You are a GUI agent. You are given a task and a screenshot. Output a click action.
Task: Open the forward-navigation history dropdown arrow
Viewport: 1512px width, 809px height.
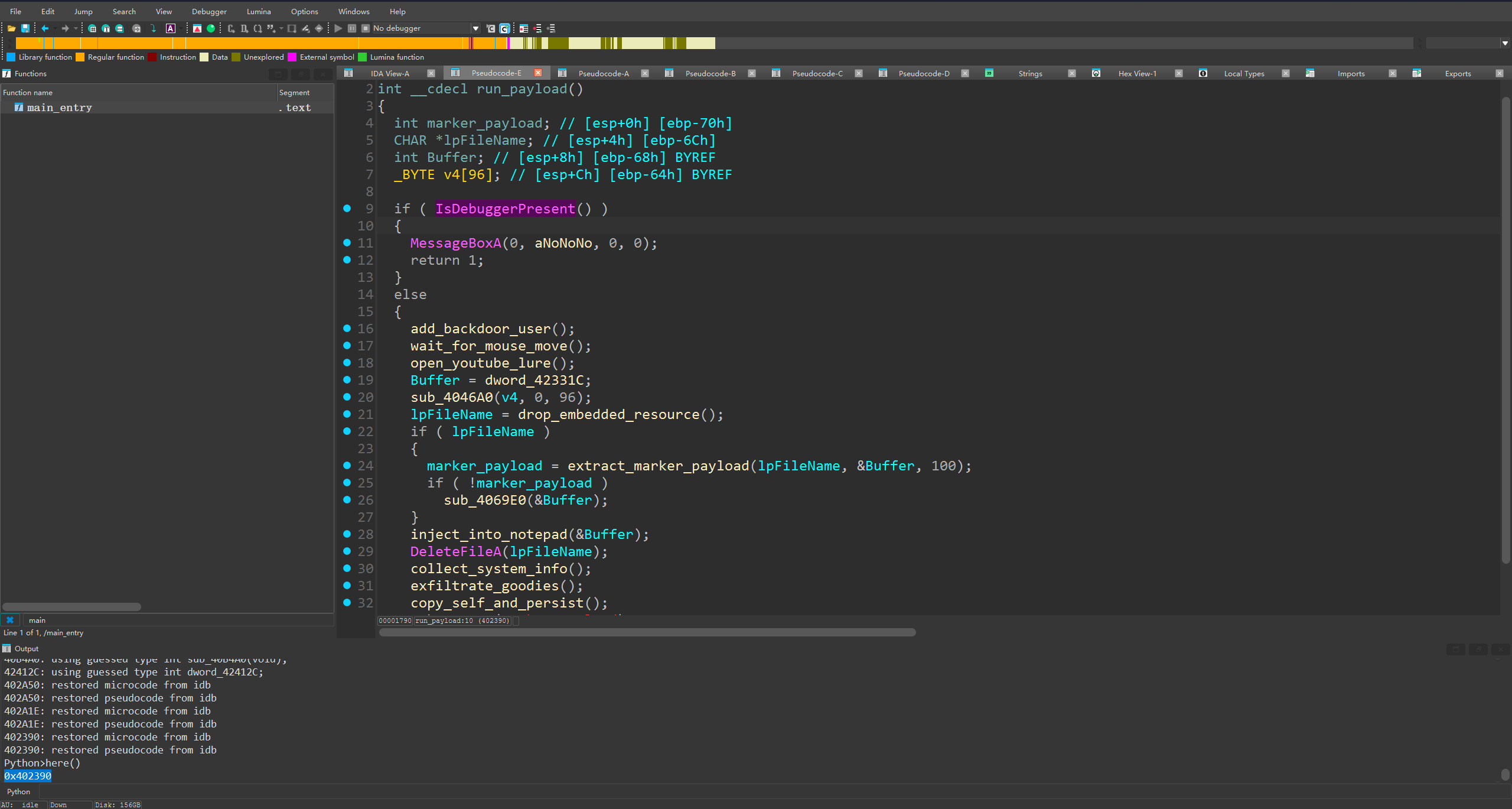pos(76,28)
